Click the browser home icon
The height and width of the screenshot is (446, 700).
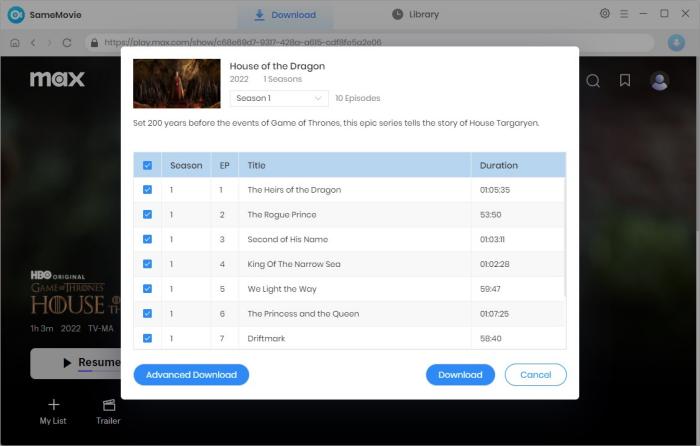click(x=15, y=43)
